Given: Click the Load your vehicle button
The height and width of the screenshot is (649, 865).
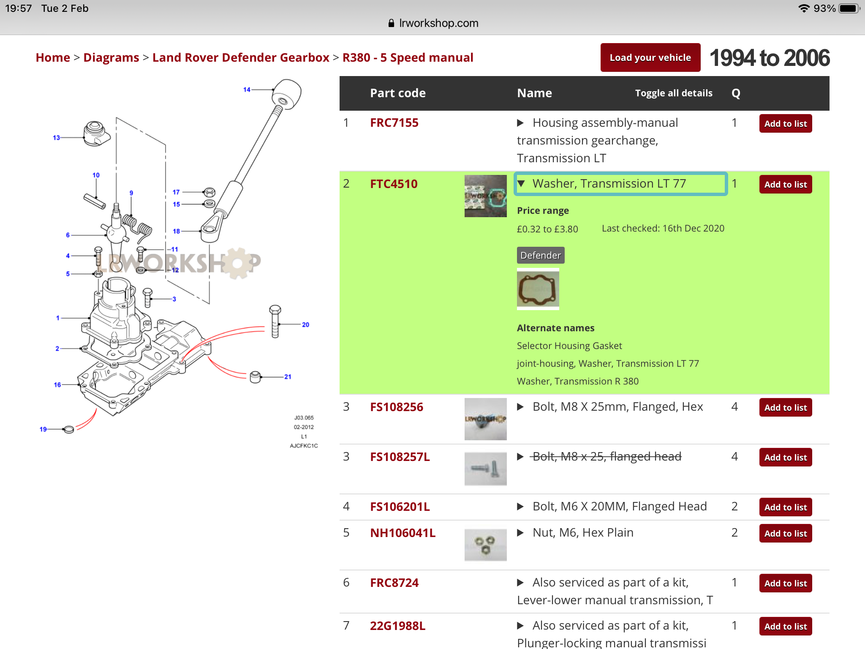Looking at the screenshot, I should pos(650,57).
